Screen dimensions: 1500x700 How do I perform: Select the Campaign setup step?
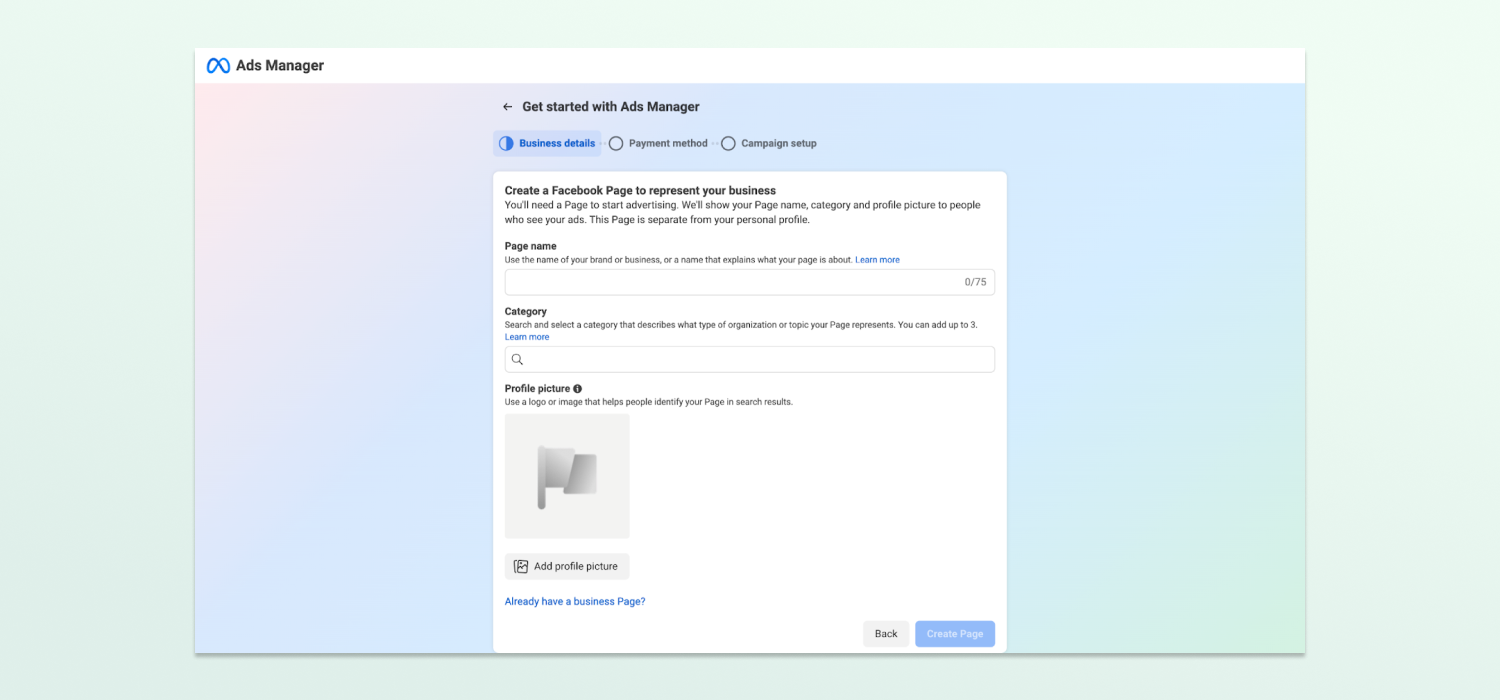pos(769,144)
